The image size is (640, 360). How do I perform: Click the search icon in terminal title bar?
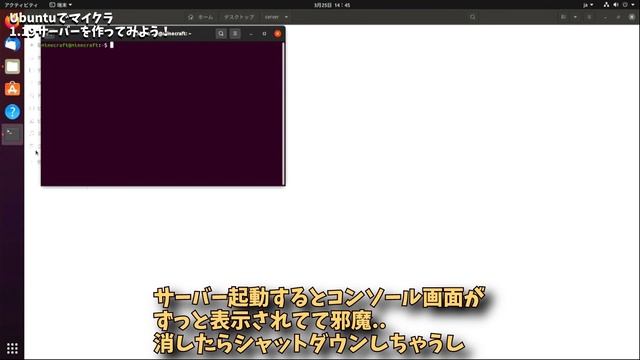221,34
